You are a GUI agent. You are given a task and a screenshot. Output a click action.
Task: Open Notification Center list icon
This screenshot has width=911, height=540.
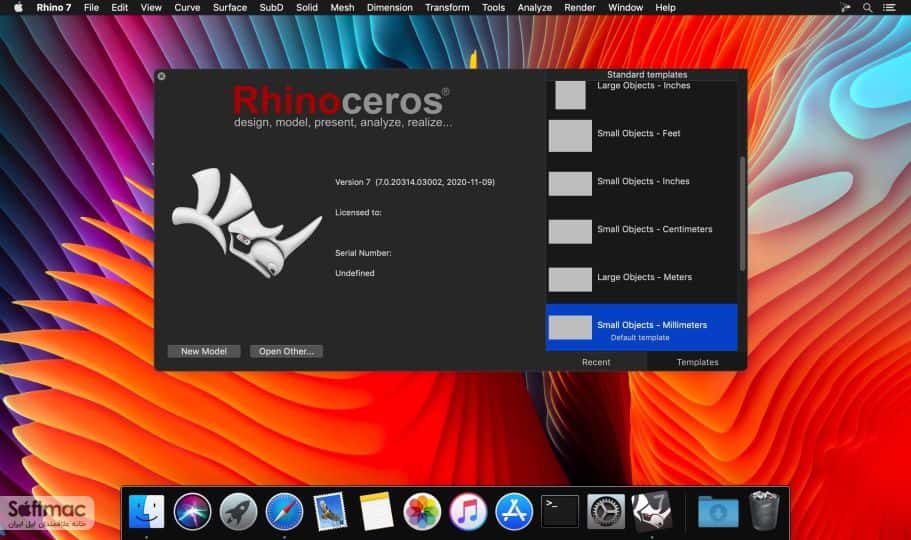pos(889,8)
